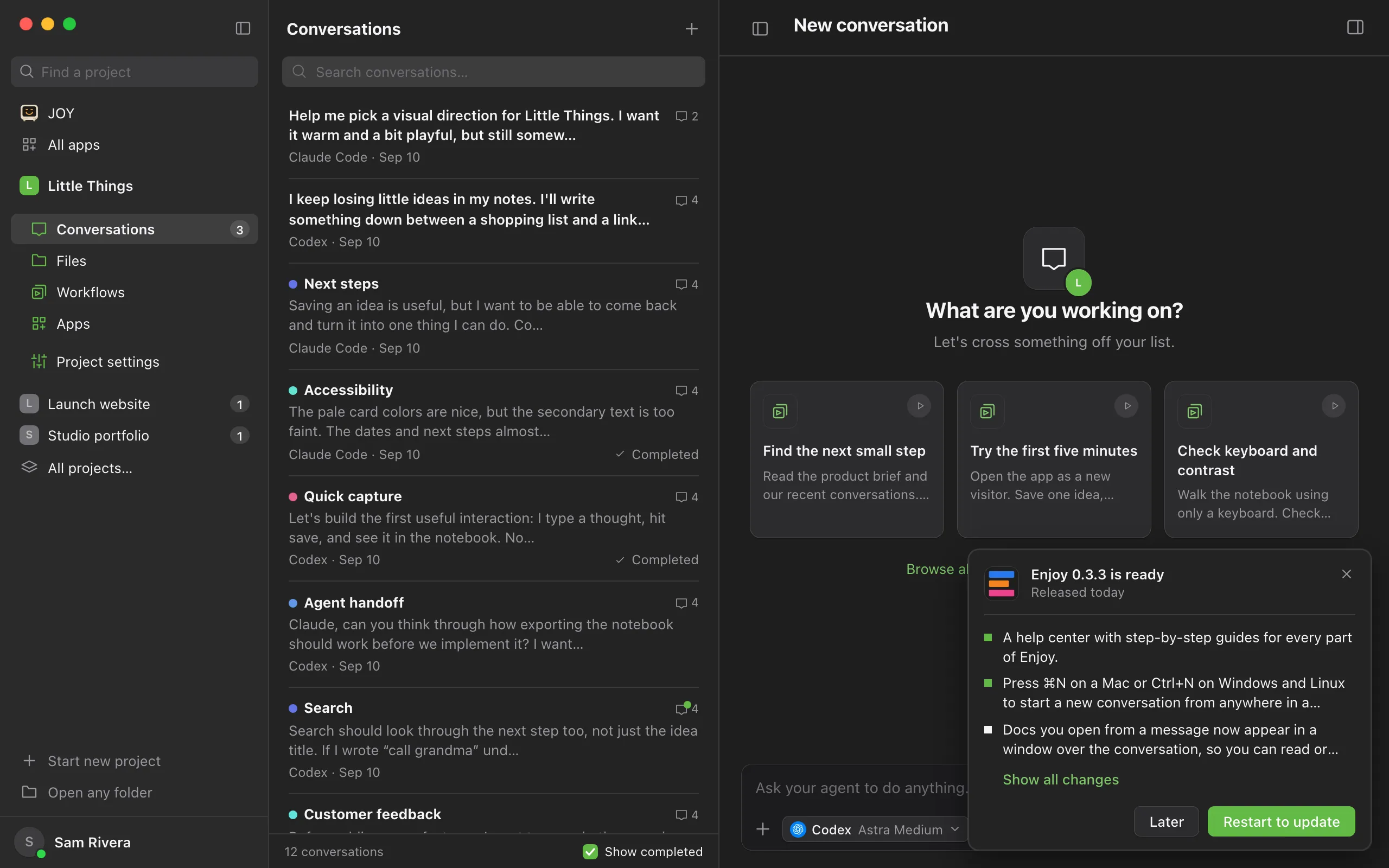This screenshot has width=1389, height=868.
Task: Click message count icon on Next steps
Action: 681,285
